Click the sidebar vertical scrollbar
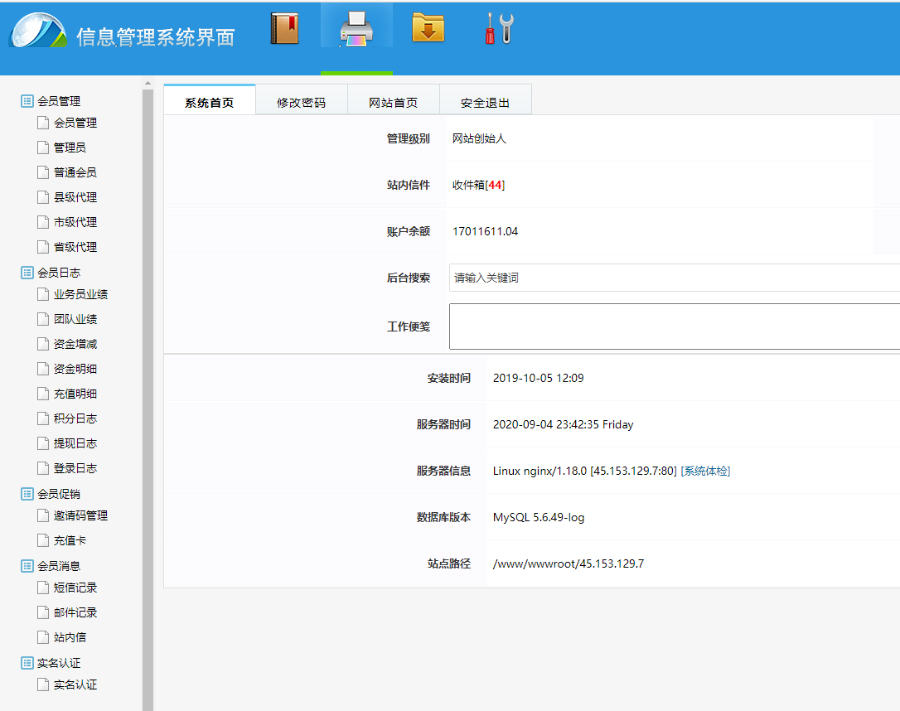 [x=148, y=400]
